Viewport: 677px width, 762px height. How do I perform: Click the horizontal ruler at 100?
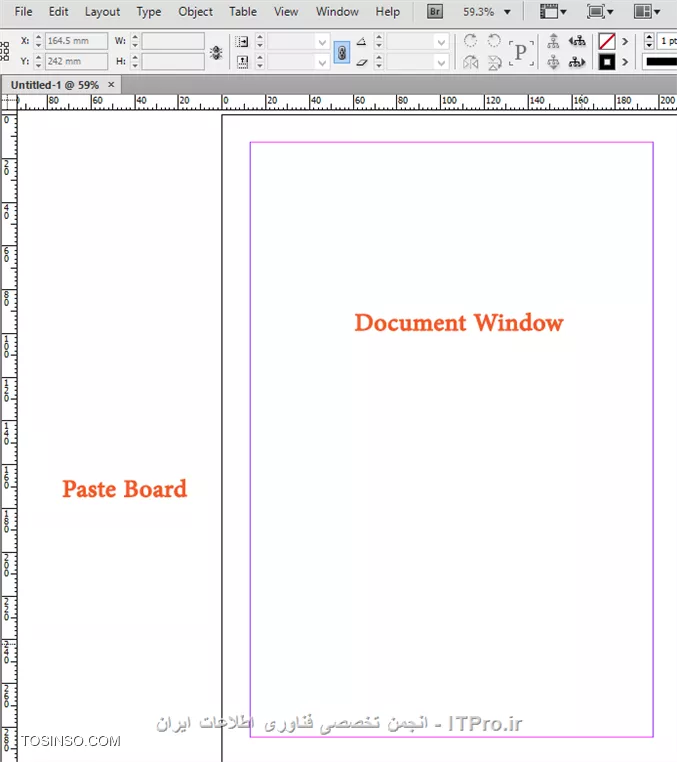click(x=449, y=101)
